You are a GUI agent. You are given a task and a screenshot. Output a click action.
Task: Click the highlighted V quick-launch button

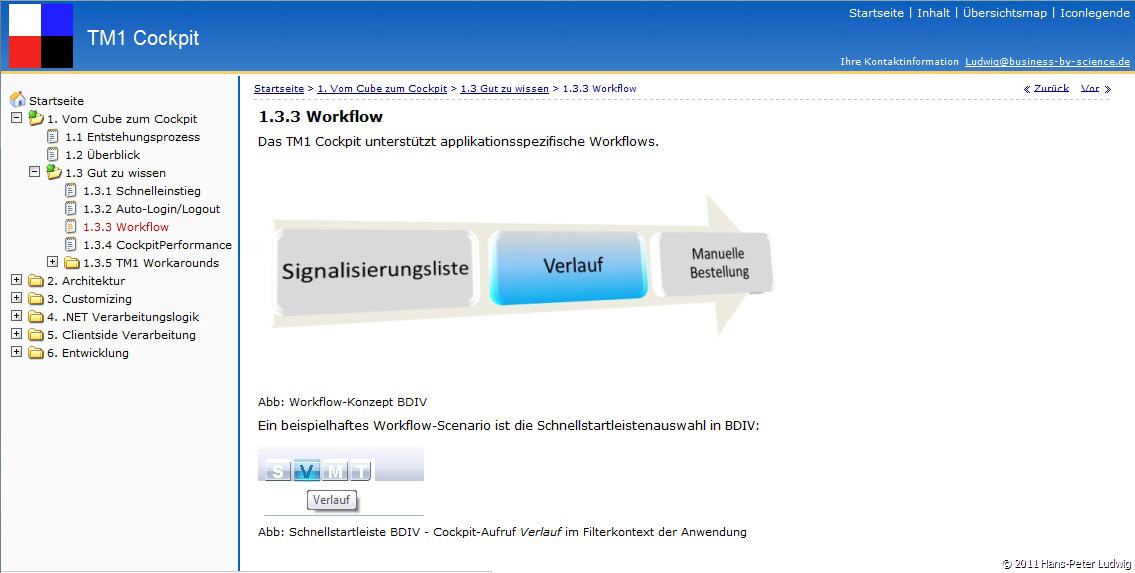pos(306,471)
